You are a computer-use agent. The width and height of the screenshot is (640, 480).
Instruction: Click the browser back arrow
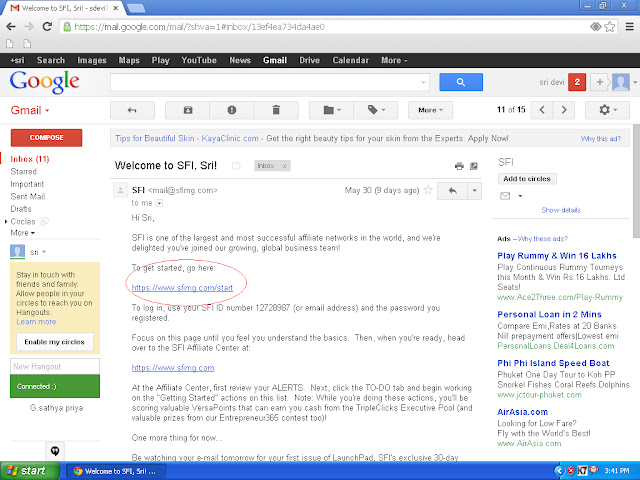point(11,27)
